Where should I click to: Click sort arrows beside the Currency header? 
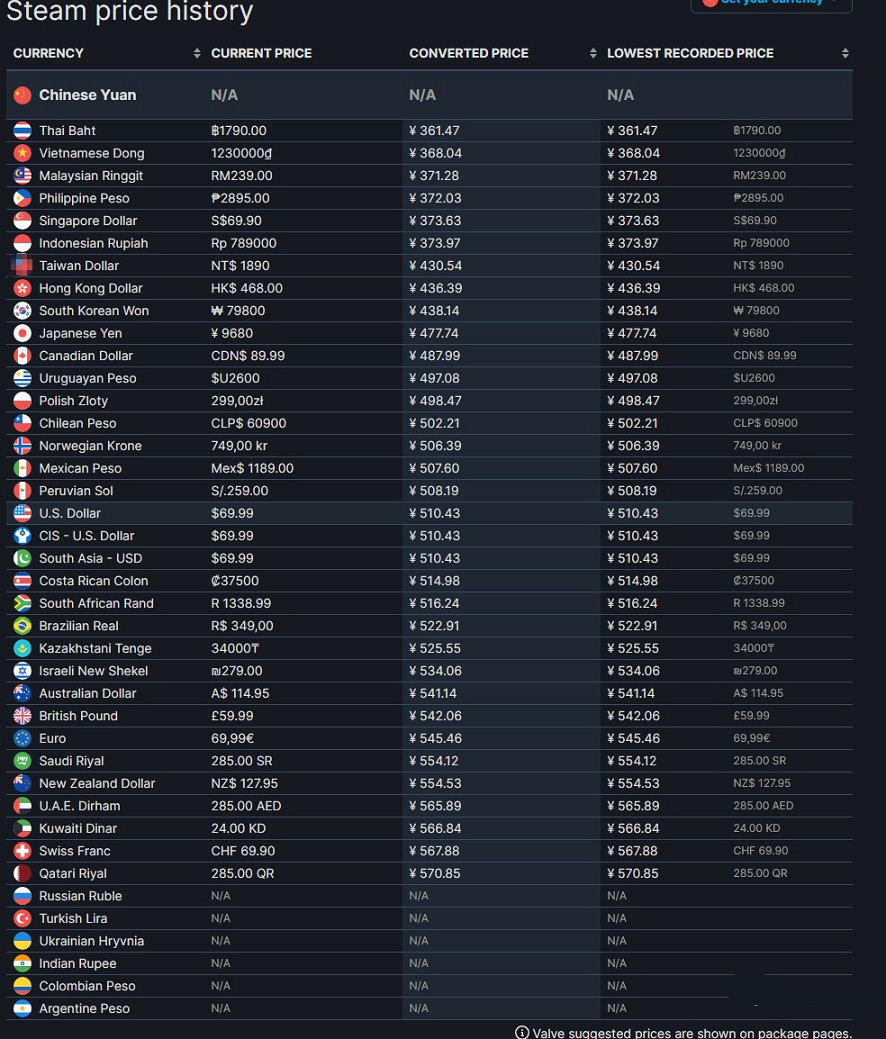197,53
